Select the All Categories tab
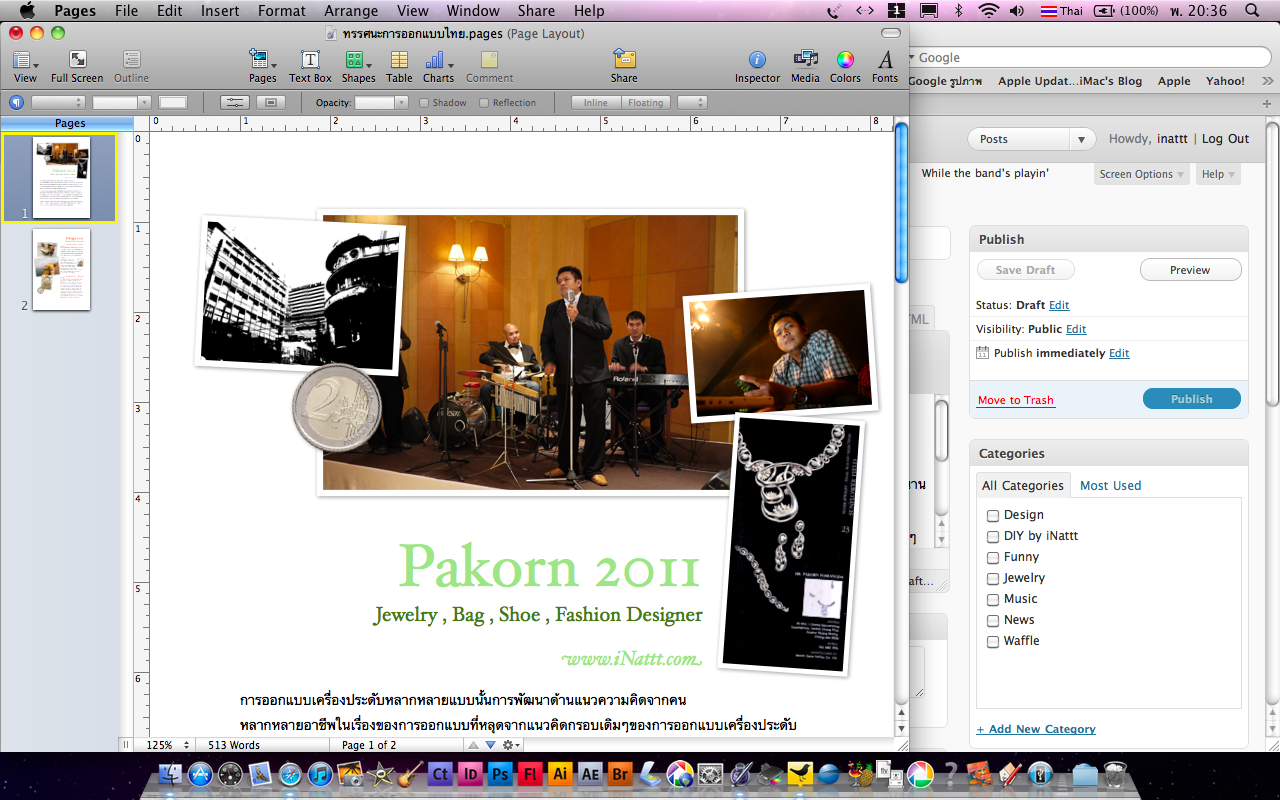 point(1023,485)
